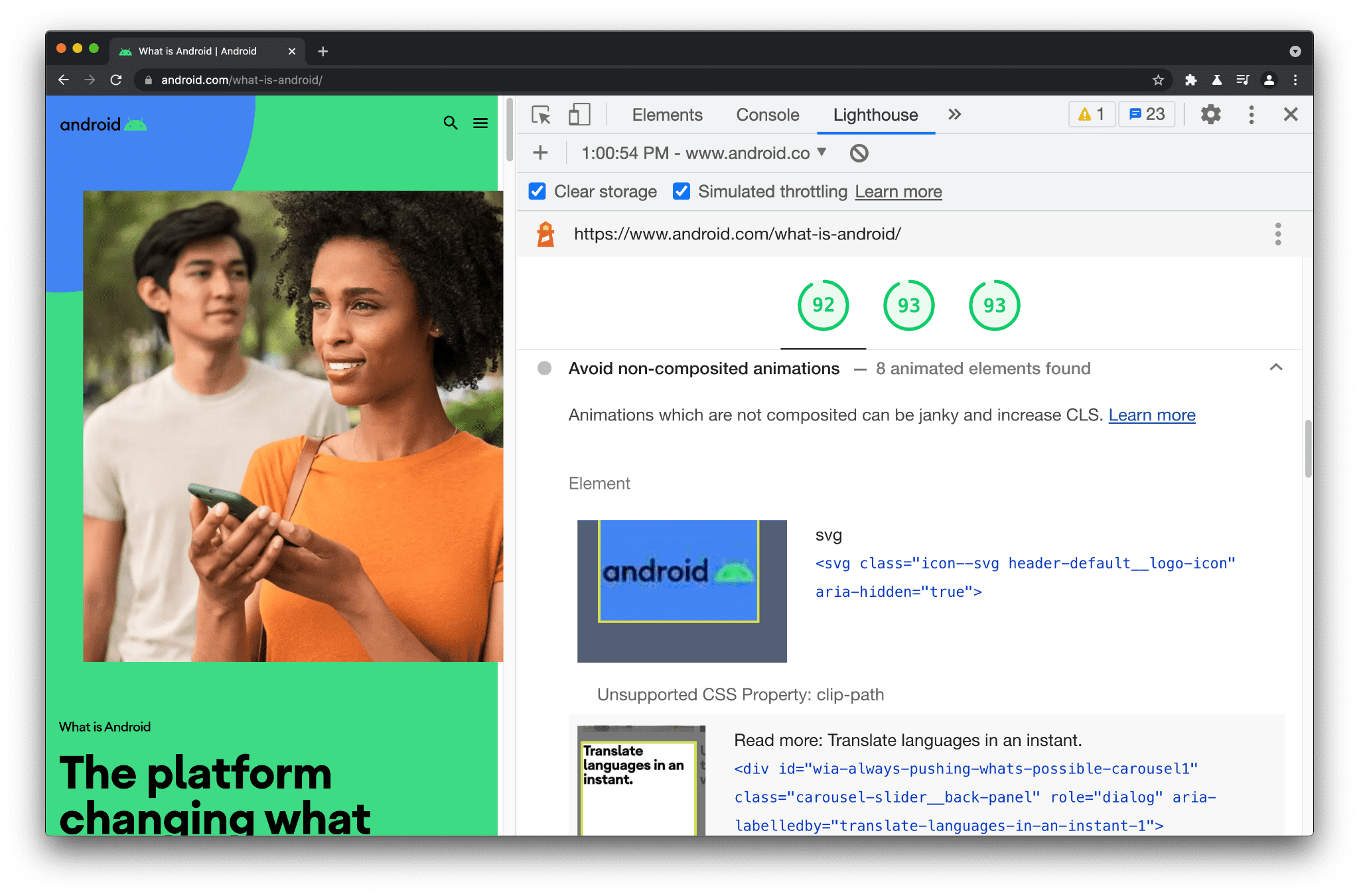Click Learn more link about CLS animations

tap(1153, 414)
